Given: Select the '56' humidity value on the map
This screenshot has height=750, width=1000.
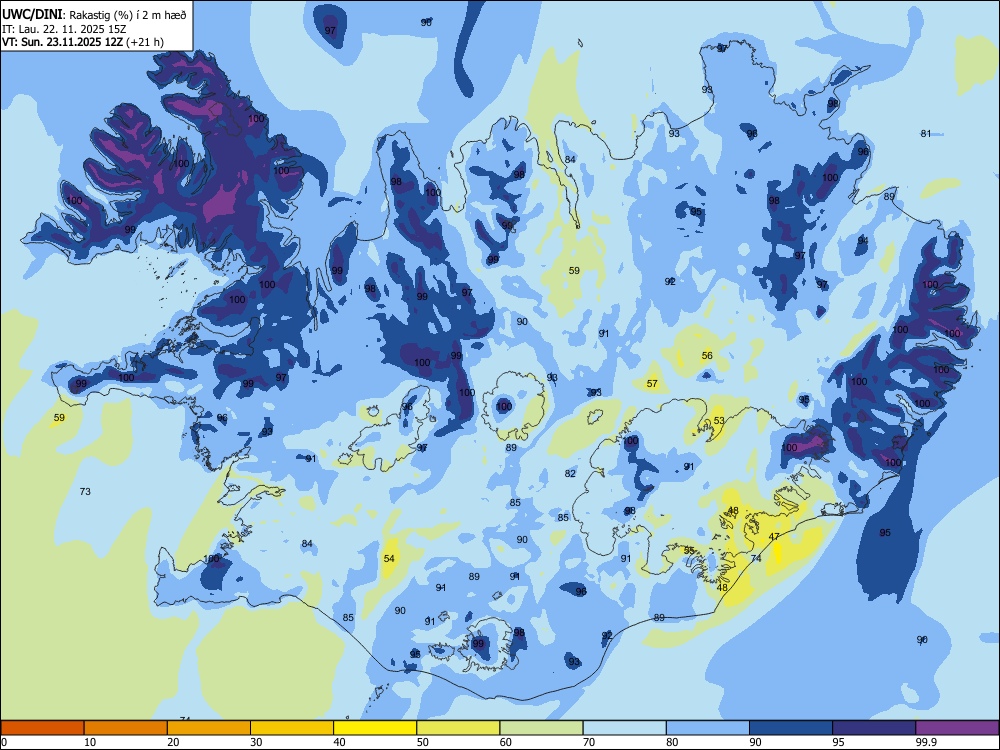Looking at the screenshot, I should tap(707, 356).
